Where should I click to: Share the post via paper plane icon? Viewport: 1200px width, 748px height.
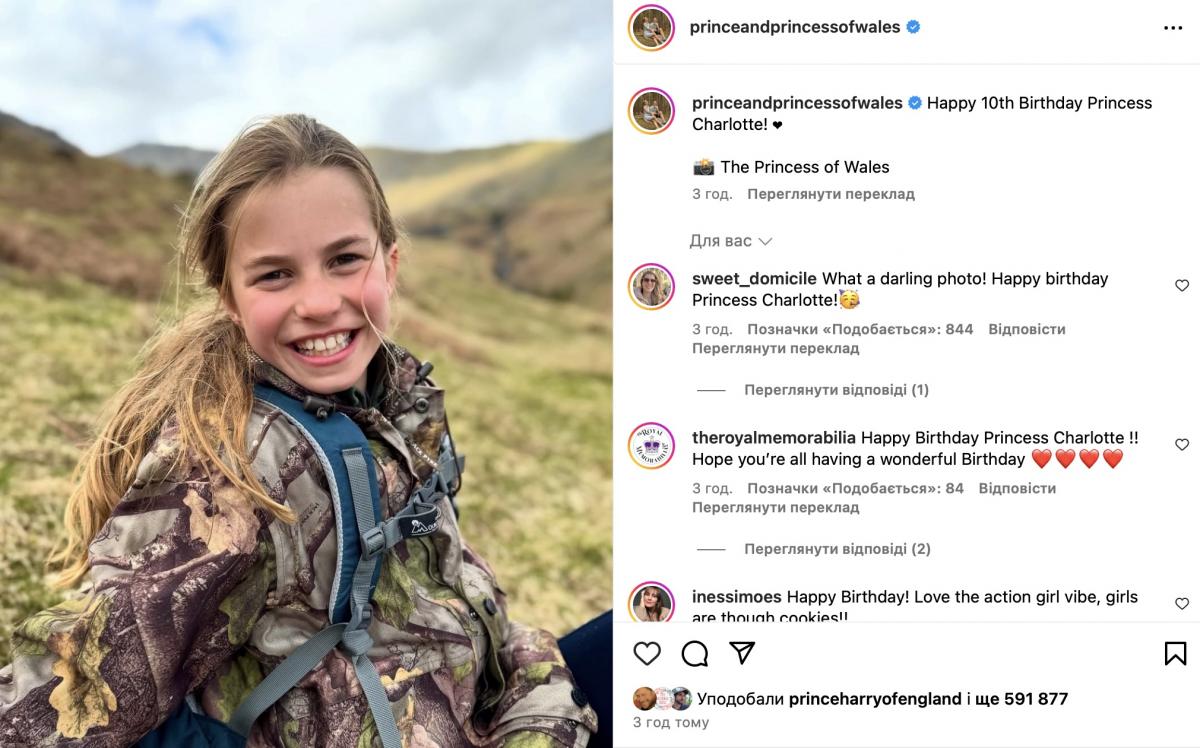(742, 653)
